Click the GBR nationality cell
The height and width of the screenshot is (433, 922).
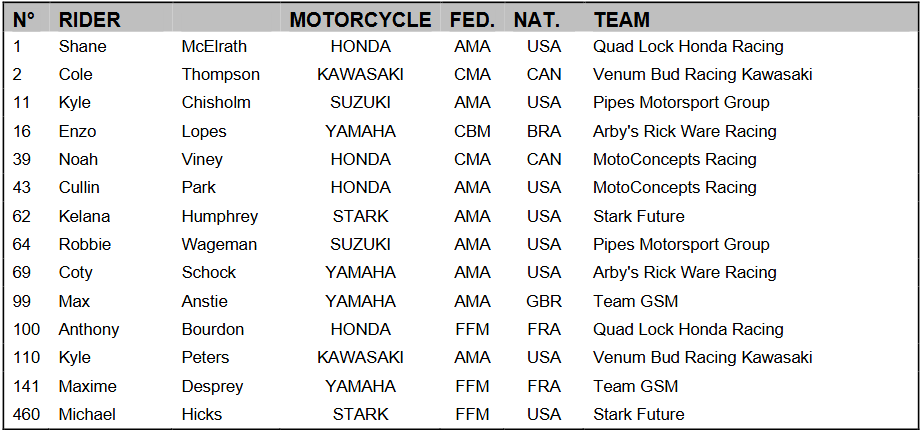[x=544, y=301]
